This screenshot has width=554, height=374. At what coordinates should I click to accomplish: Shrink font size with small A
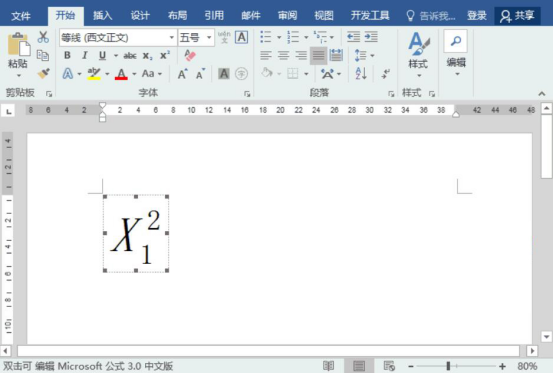(x=200, y=74)
